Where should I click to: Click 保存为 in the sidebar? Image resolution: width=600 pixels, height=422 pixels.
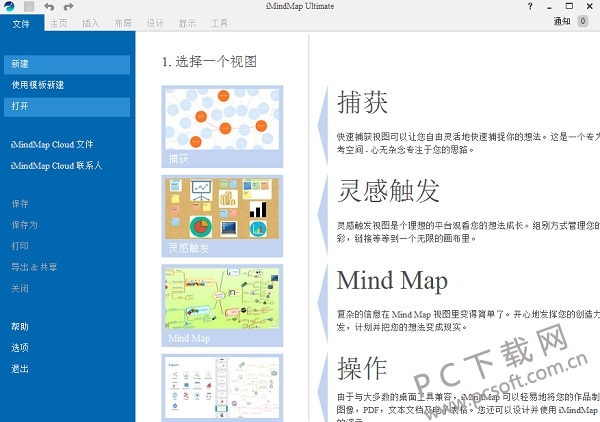coord(24,225)
